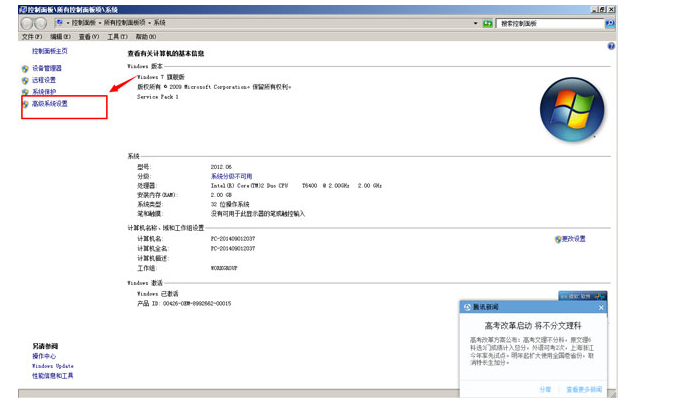
Task: Expand the arrow after 控制面板 in breadcrumb
Action: click(99, 22)
